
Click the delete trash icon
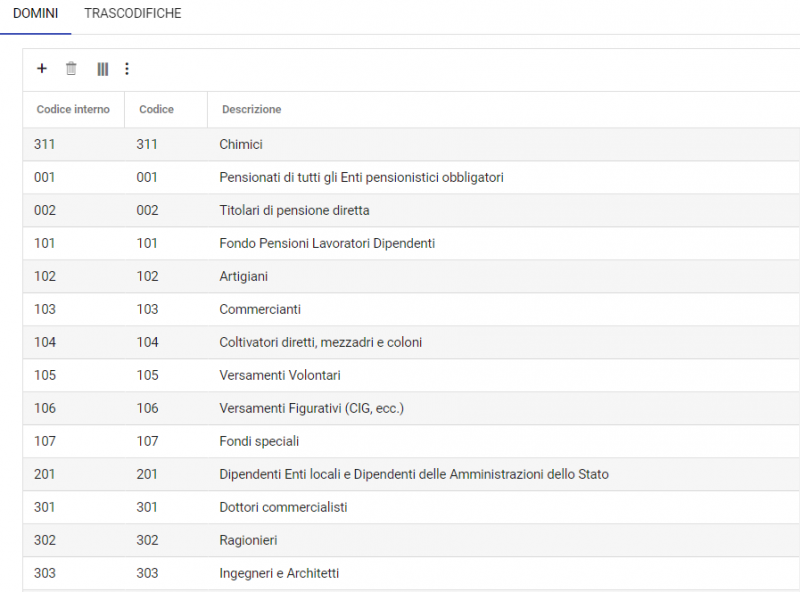point(71,69)
